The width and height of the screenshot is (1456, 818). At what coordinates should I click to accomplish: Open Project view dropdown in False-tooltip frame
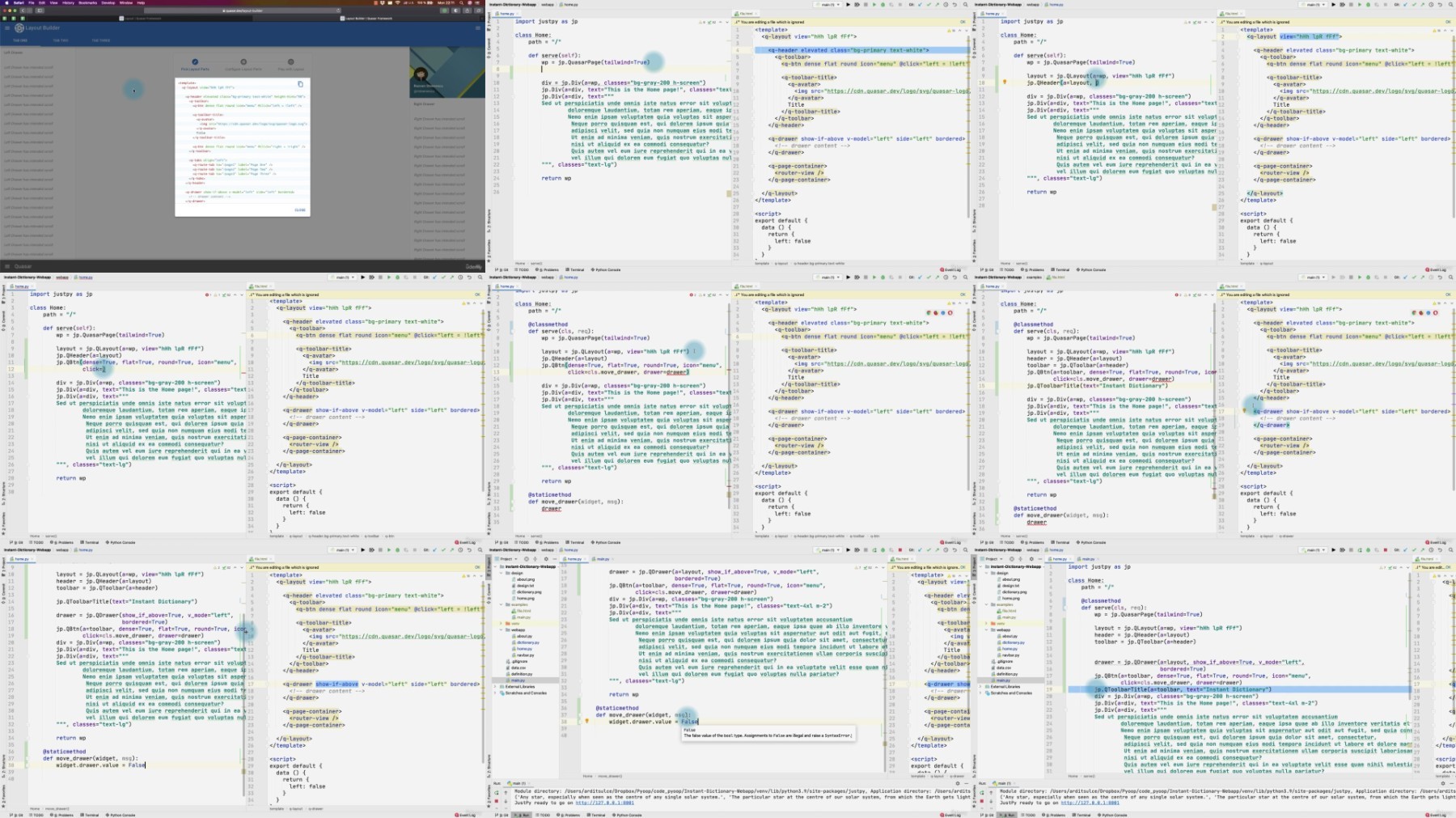506,559
